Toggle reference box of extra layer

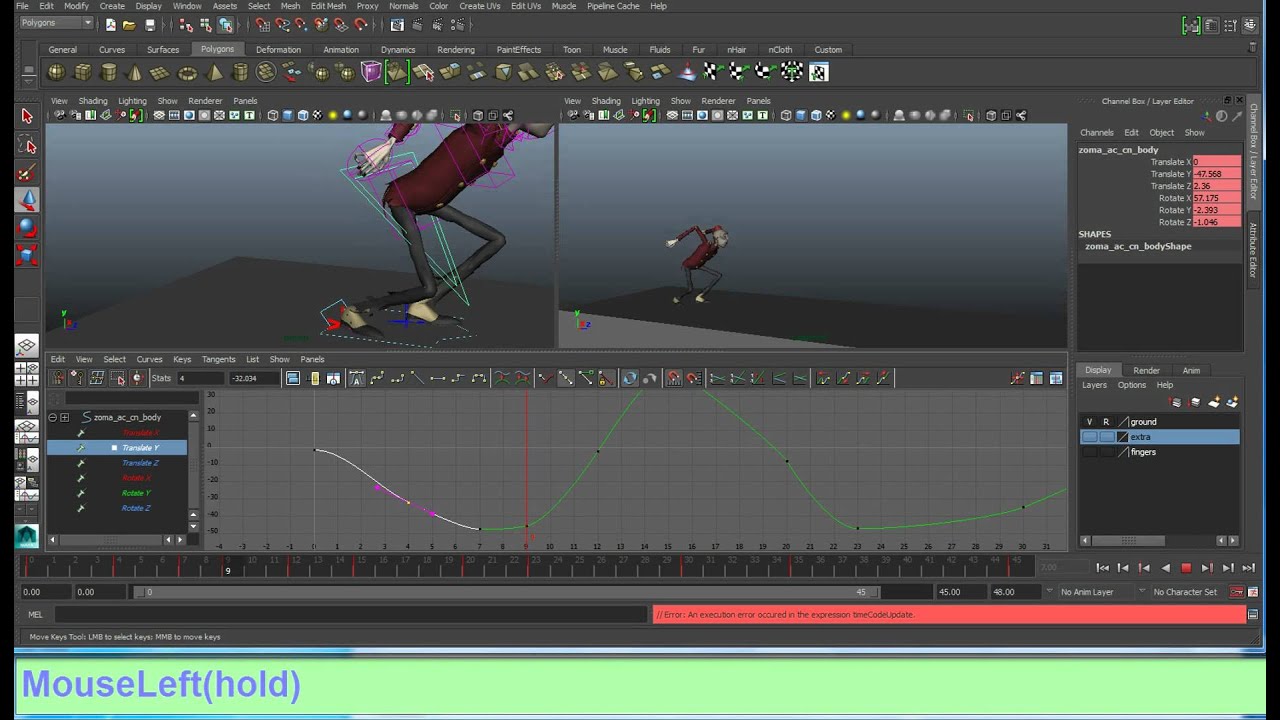click(1106, 437)
